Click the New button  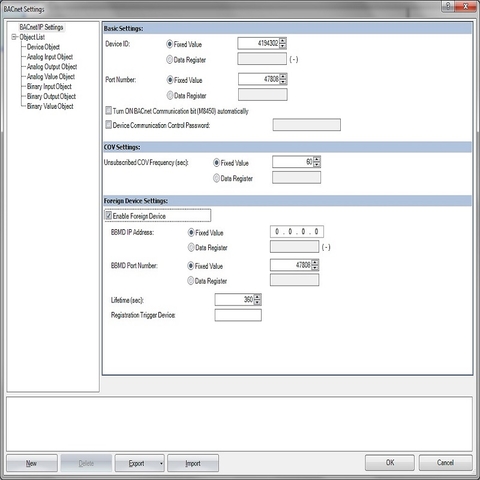pyautogui.click(x=32, y=463)
